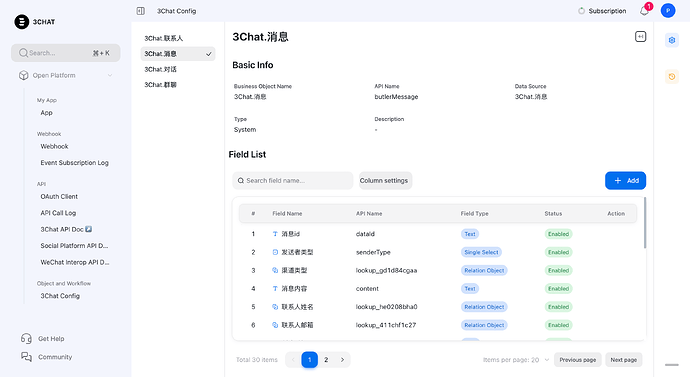Open Get Help
The width and height of the screenshot is (690, 377).
tap(51, 339)
